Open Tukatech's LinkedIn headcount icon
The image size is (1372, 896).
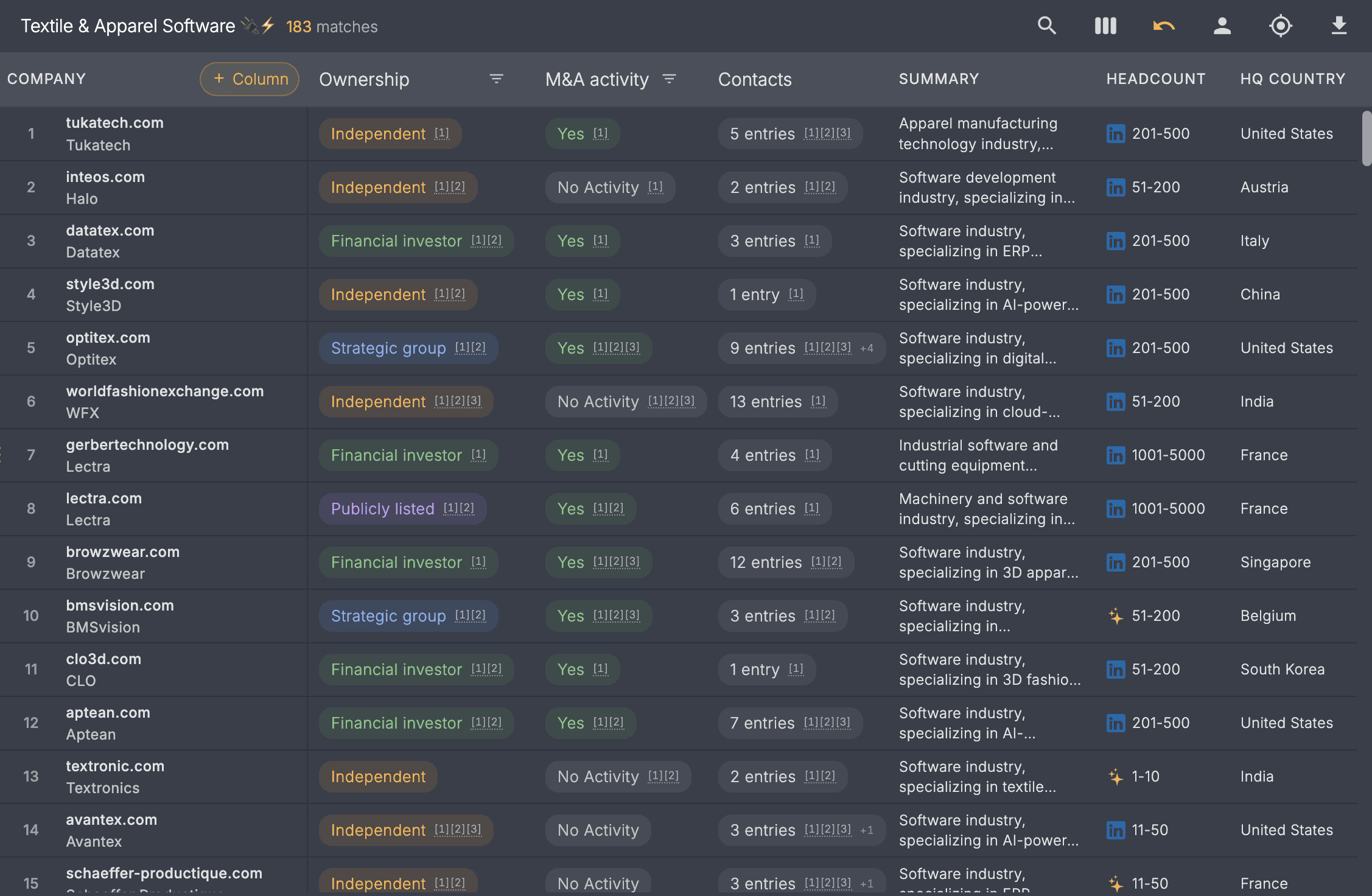click(1116, 134)
